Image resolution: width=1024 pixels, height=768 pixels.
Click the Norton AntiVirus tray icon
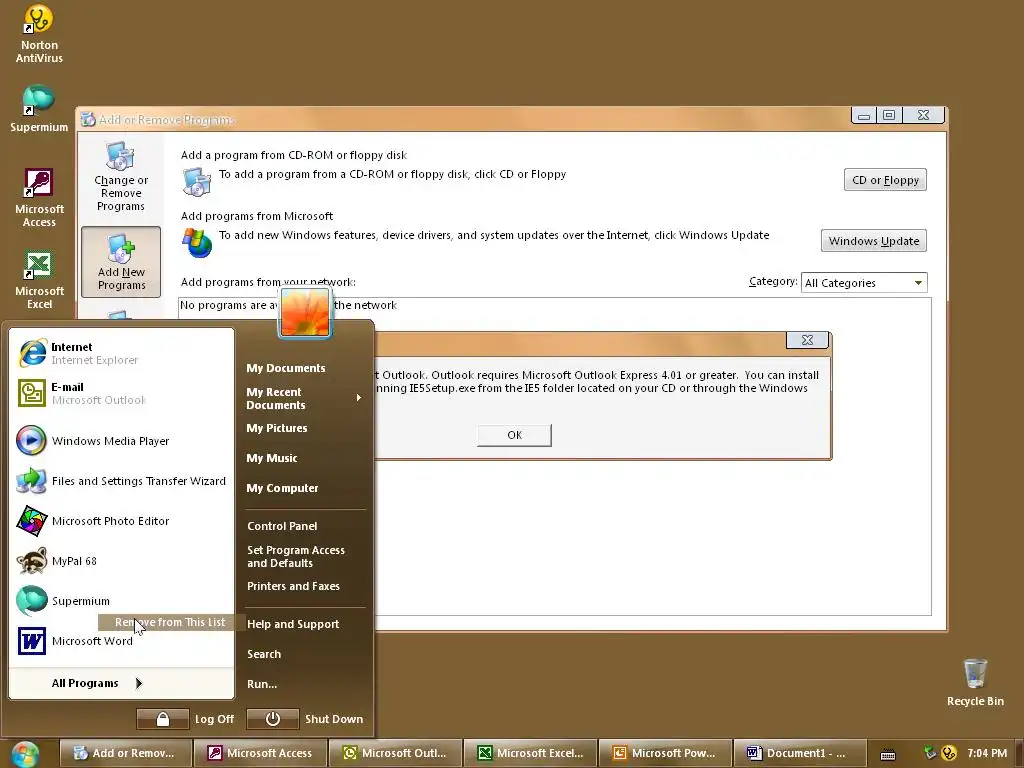948,753
